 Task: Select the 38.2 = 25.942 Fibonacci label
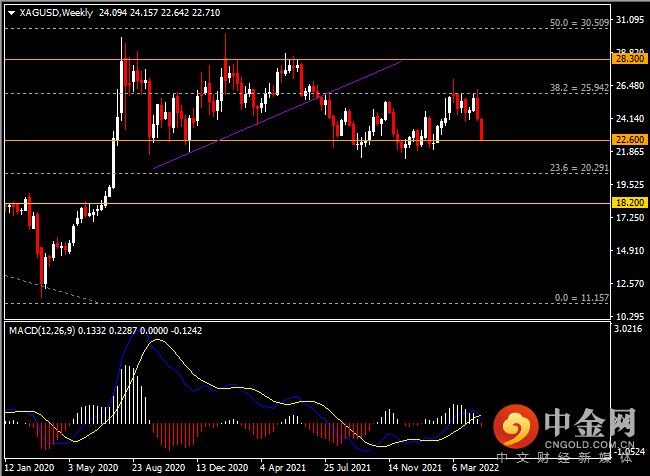[579, 87]
